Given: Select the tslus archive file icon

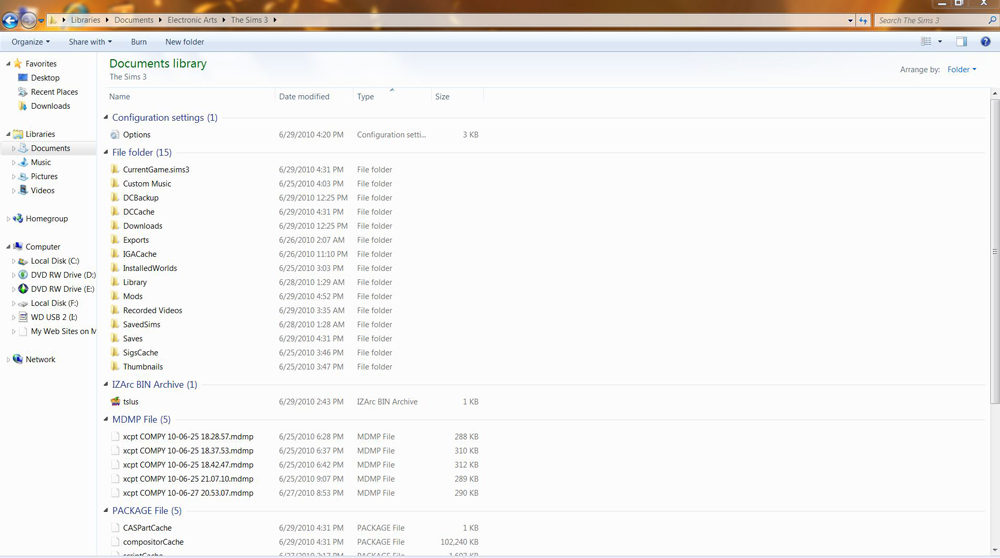Looking at the screenshot, I should tap(115, 402).
